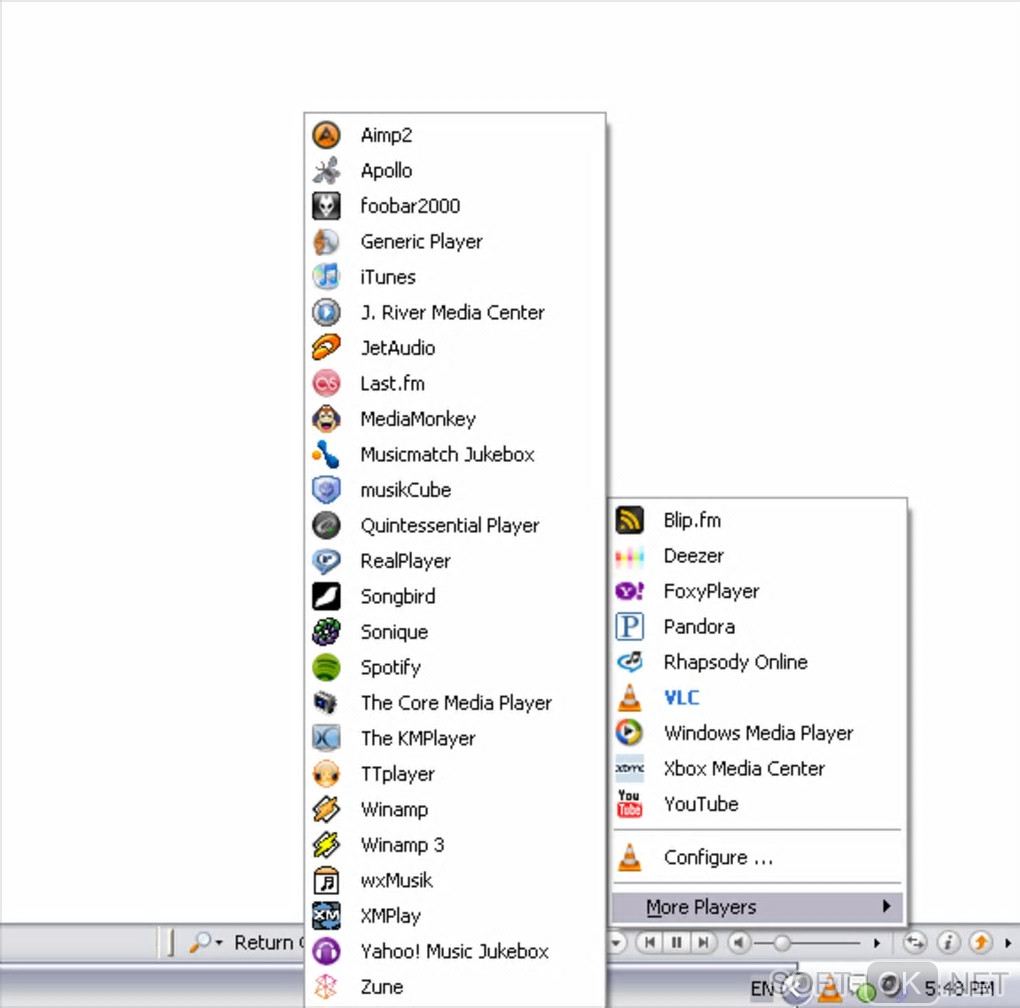Open the dropdown left of previous-track button
The image size is (1020, 1008).
[x=617, y=942]
